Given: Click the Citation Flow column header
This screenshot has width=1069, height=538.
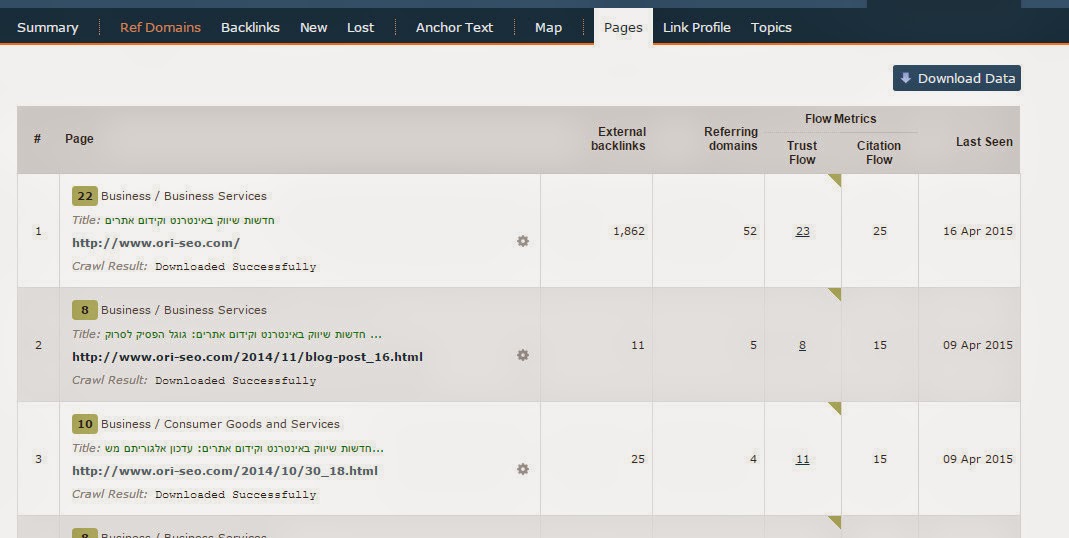Looking at the screenshot, I should 879,153.
